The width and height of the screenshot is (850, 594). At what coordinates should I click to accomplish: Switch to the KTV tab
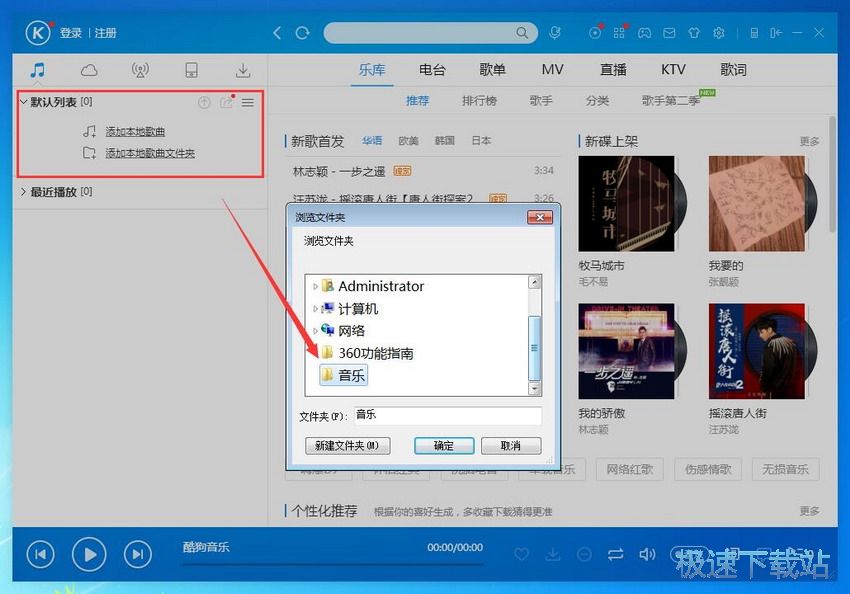[673, 70]
